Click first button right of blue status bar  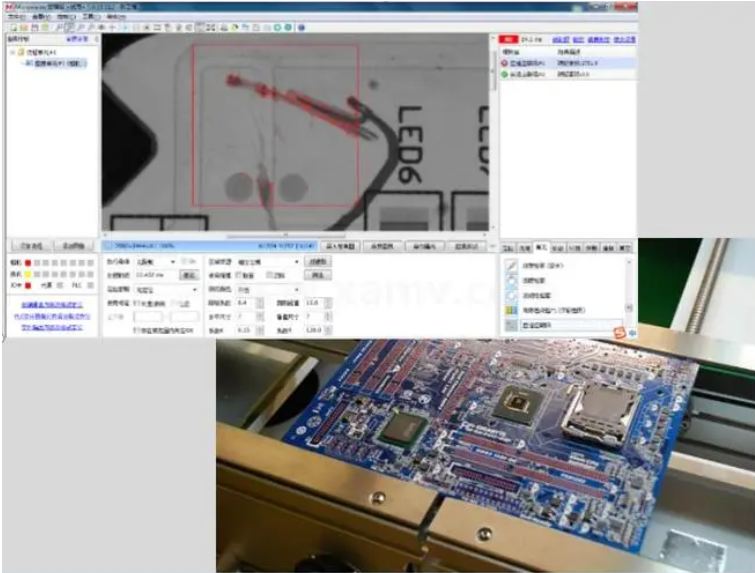coord(340,246)
